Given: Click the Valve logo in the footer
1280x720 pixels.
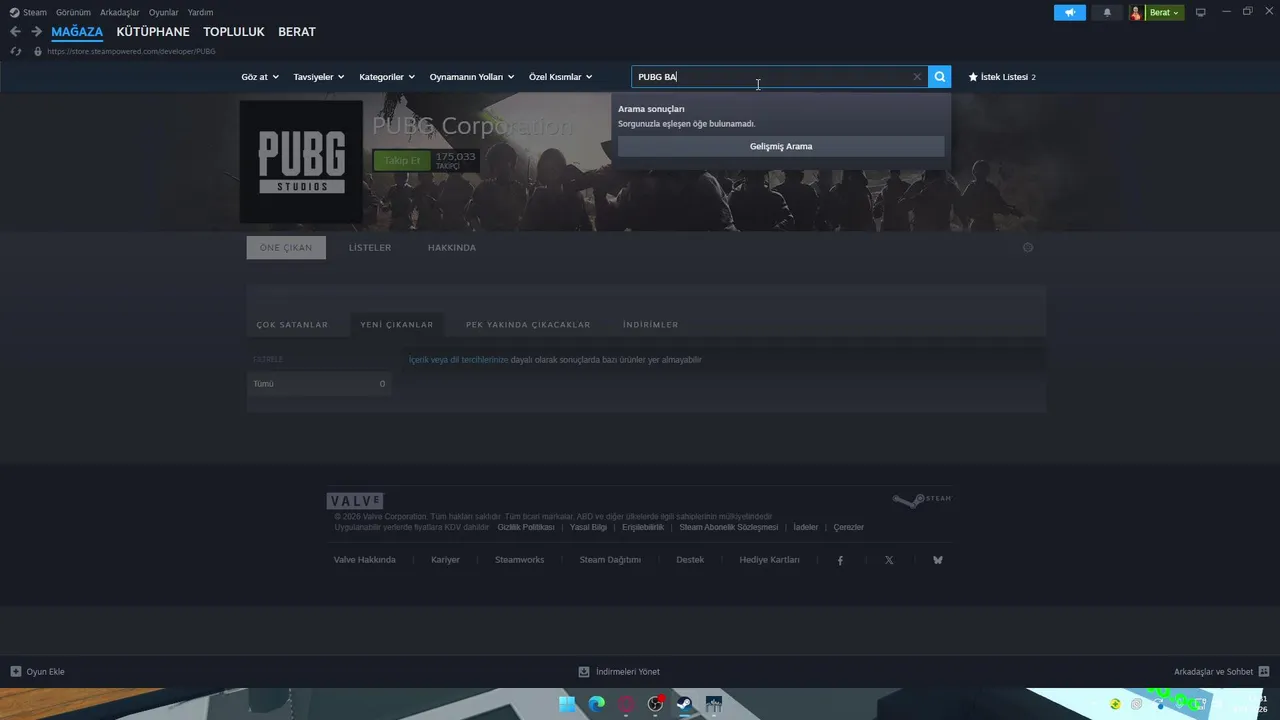Looking at the screenshot, I should click(355, 501).
